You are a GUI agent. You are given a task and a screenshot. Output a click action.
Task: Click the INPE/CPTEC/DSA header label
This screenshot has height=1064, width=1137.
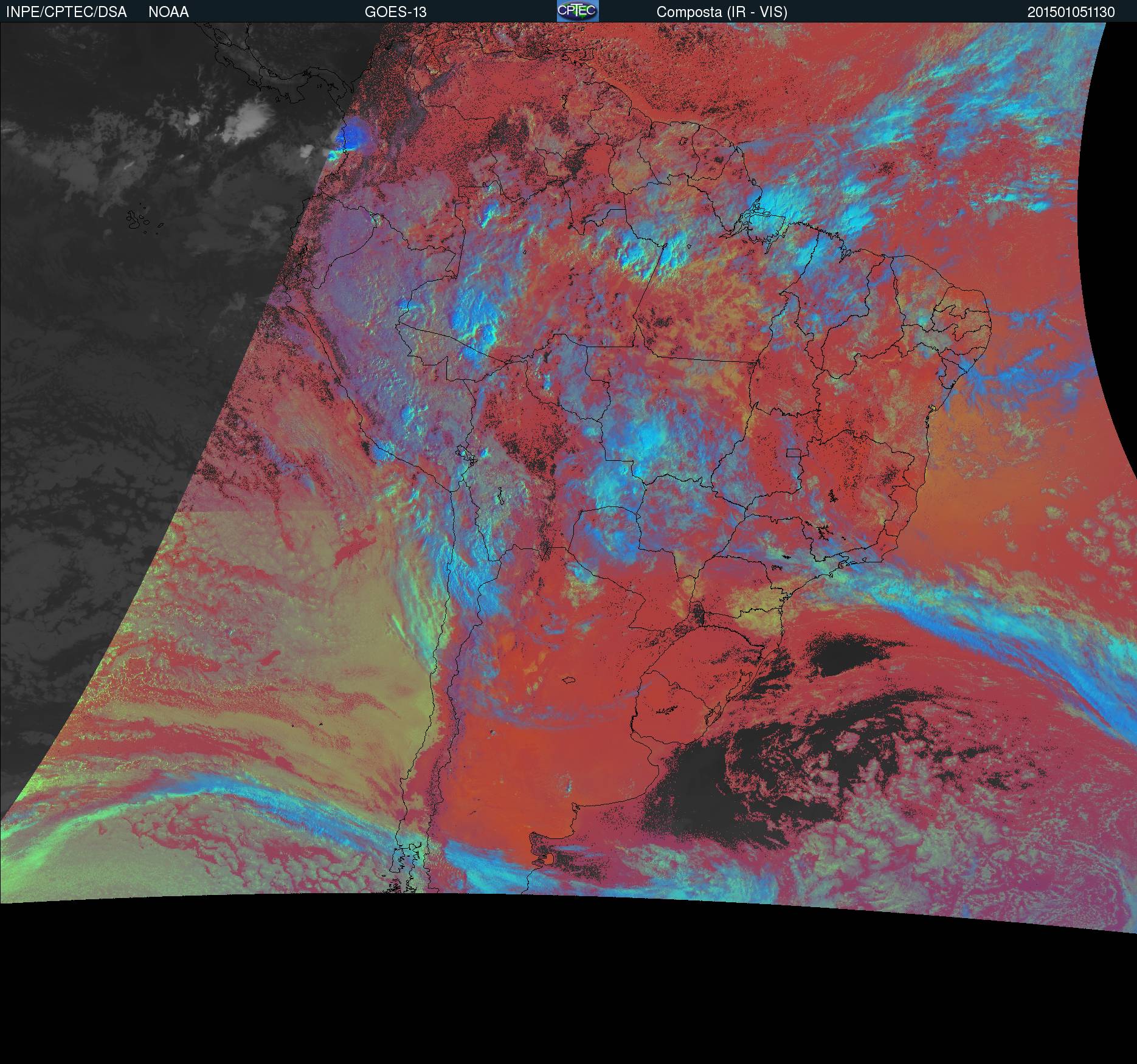[66, 12]
